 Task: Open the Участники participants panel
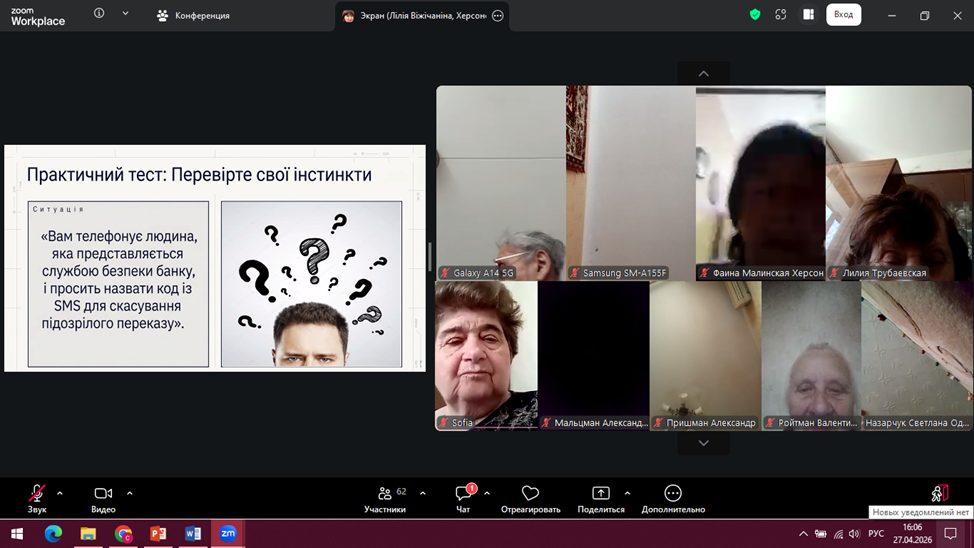[x=385, y=494]
